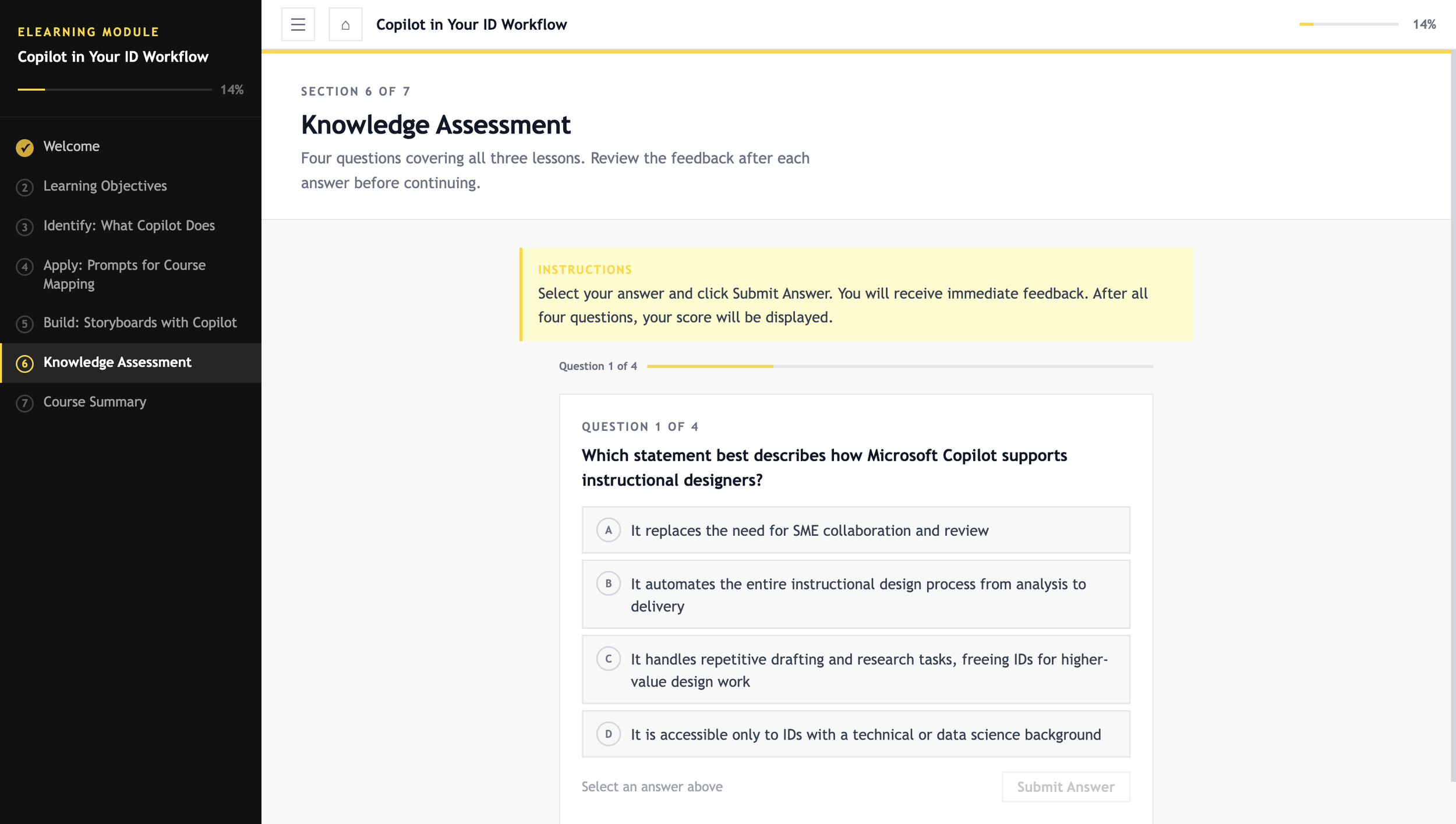Pick answer C about repetitive drafting tasks

[856, 670]
